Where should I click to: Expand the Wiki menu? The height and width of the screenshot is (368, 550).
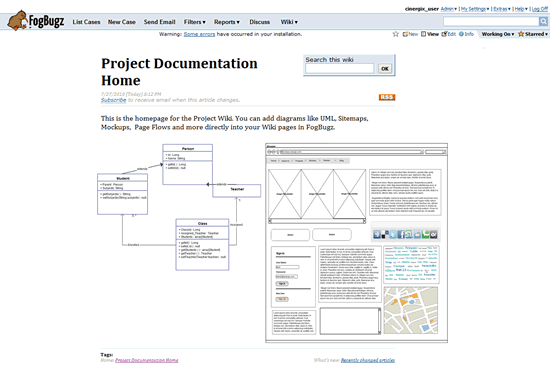289,22
